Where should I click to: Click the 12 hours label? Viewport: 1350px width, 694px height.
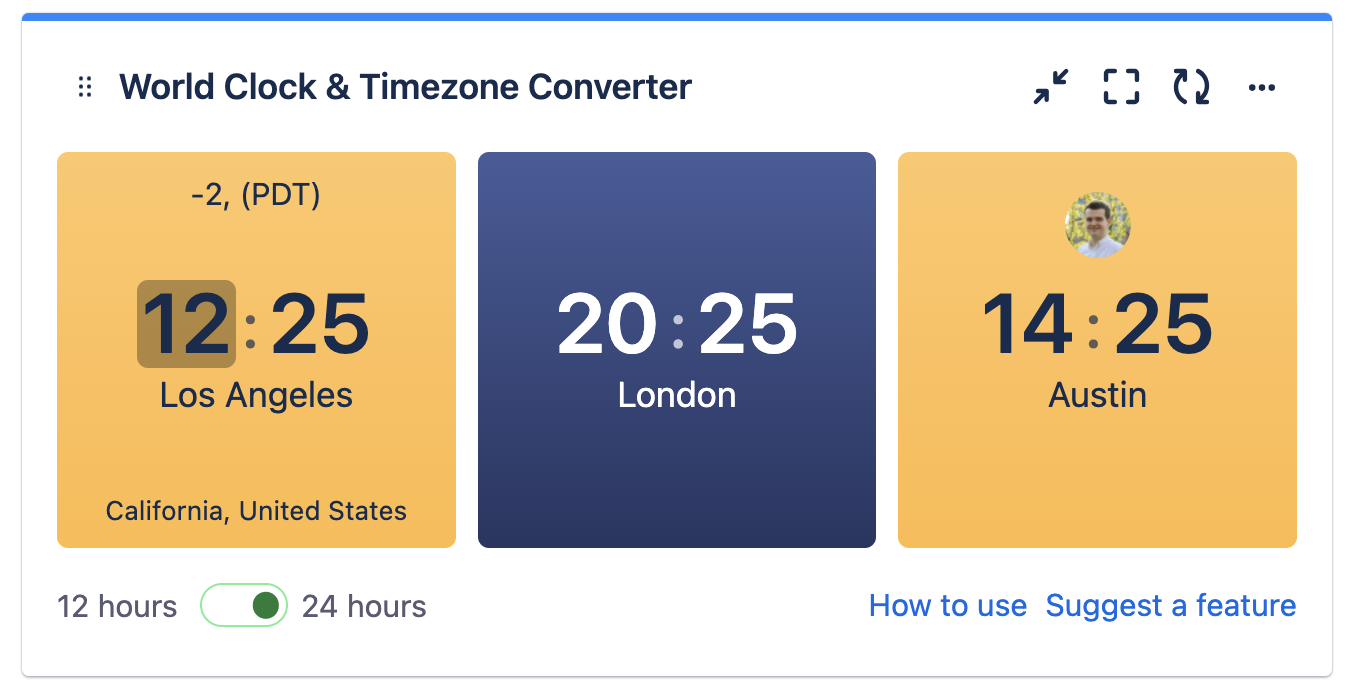point(117,606)
